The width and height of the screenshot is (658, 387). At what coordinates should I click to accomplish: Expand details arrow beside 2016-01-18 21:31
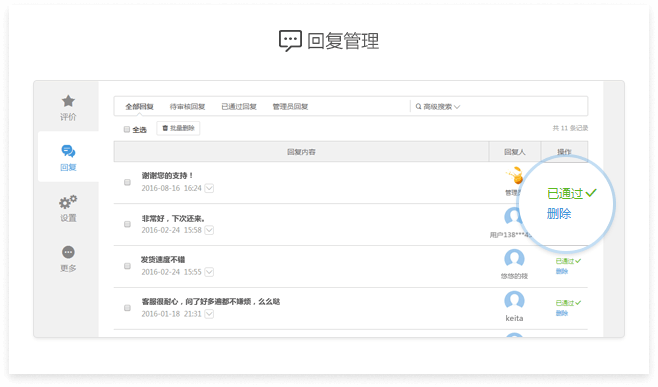coord(209,314)
